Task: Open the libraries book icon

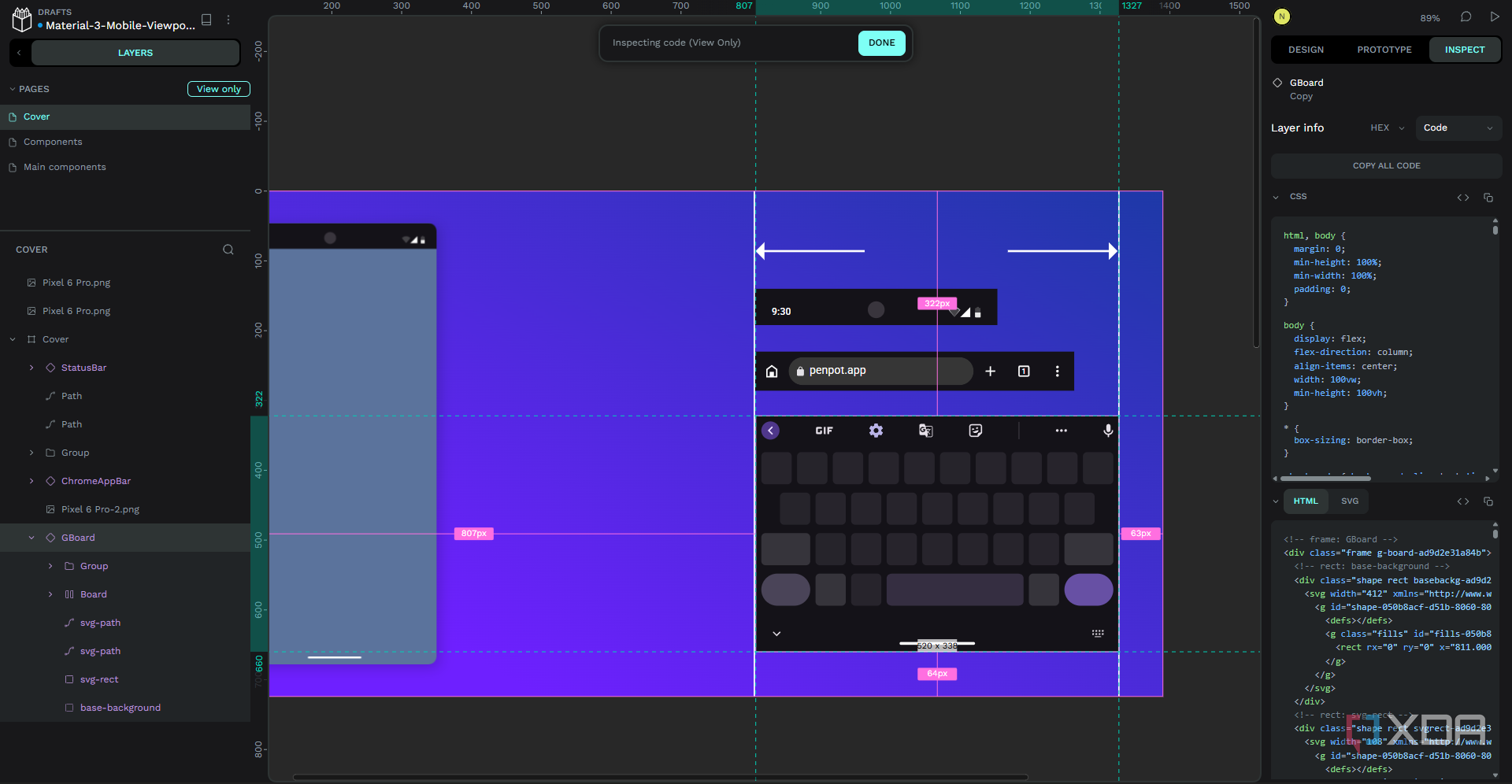Action: click(206, 20)
